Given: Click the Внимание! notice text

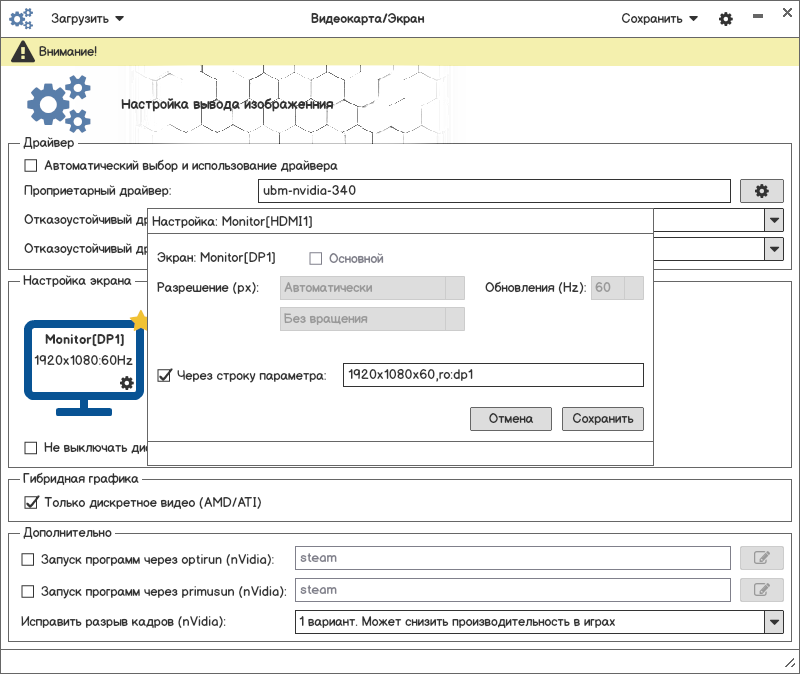Looking at the screenshot, I should click(68, 52).
